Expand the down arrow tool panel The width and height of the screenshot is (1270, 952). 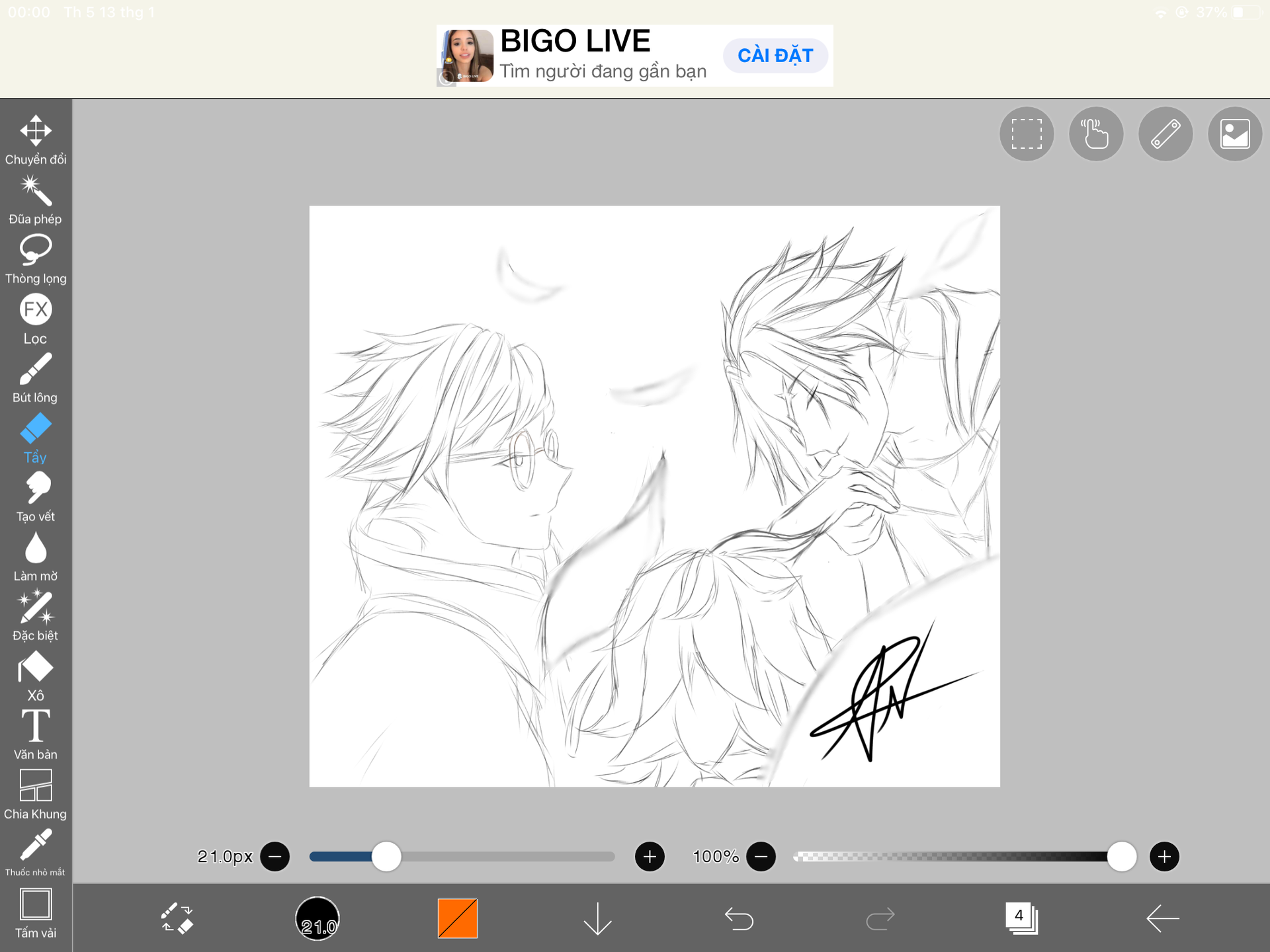(x=597, y=918)
